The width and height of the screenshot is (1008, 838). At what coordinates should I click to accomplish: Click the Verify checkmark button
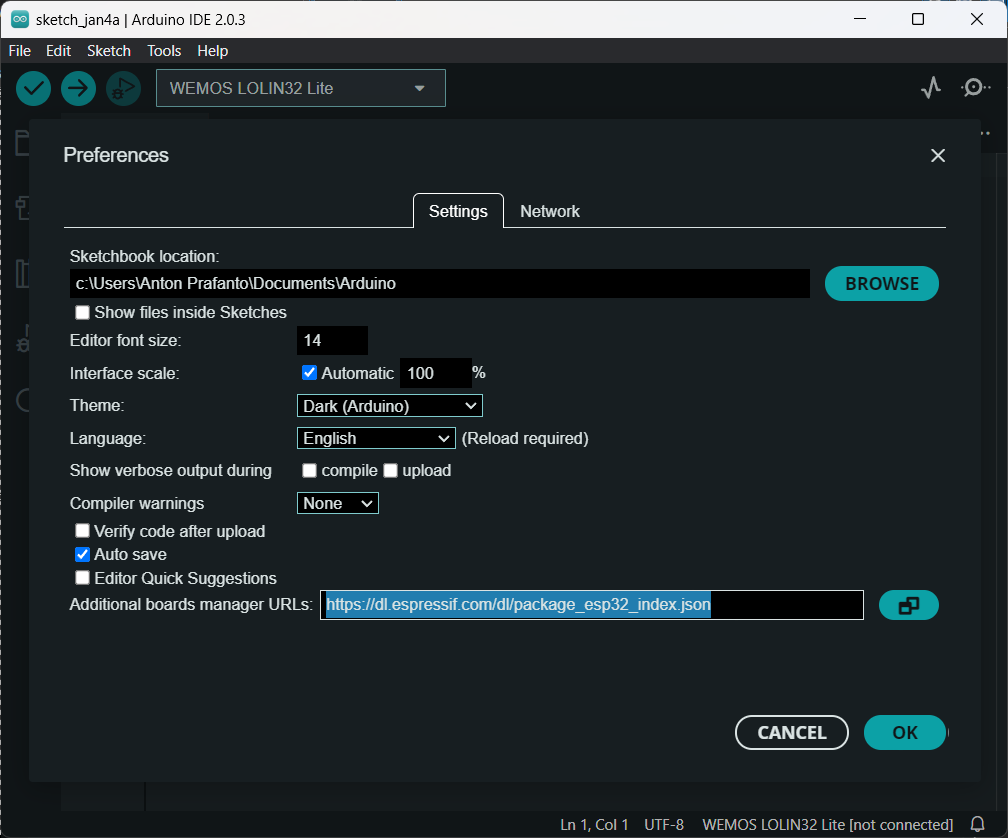[33, 88]
